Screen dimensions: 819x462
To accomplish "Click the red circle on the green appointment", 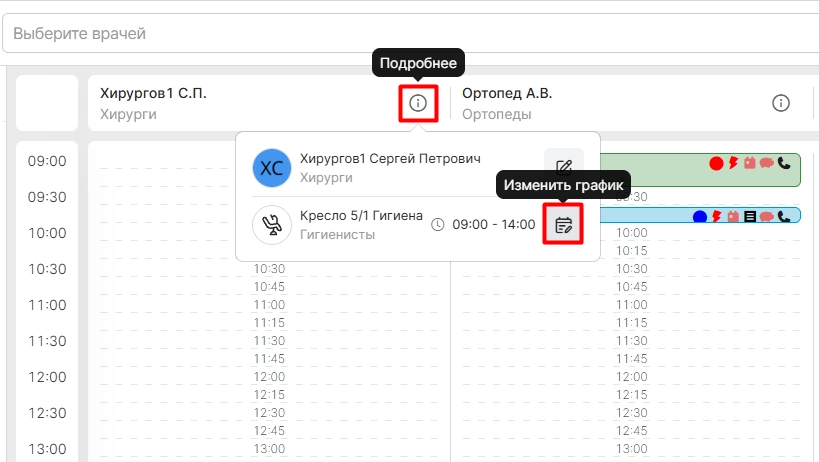I will tap(716, 163).
